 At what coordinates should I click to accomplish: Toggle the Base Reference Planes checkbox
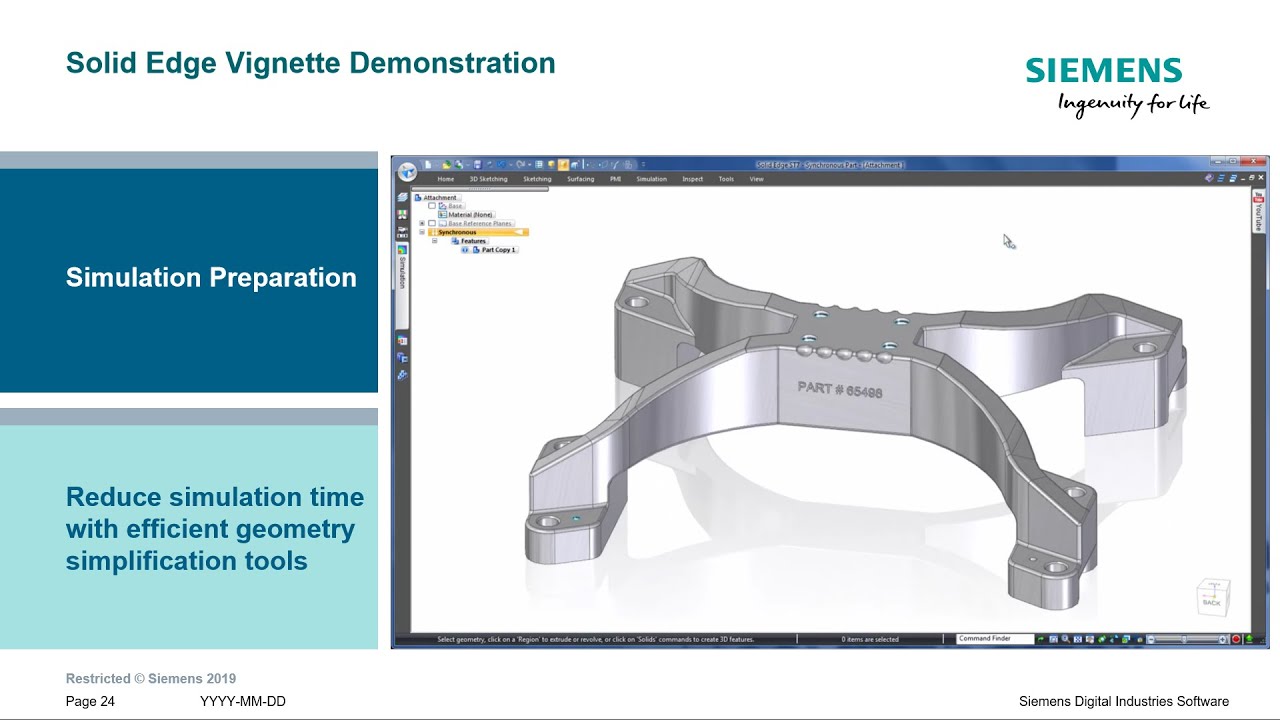coord(432,223)
